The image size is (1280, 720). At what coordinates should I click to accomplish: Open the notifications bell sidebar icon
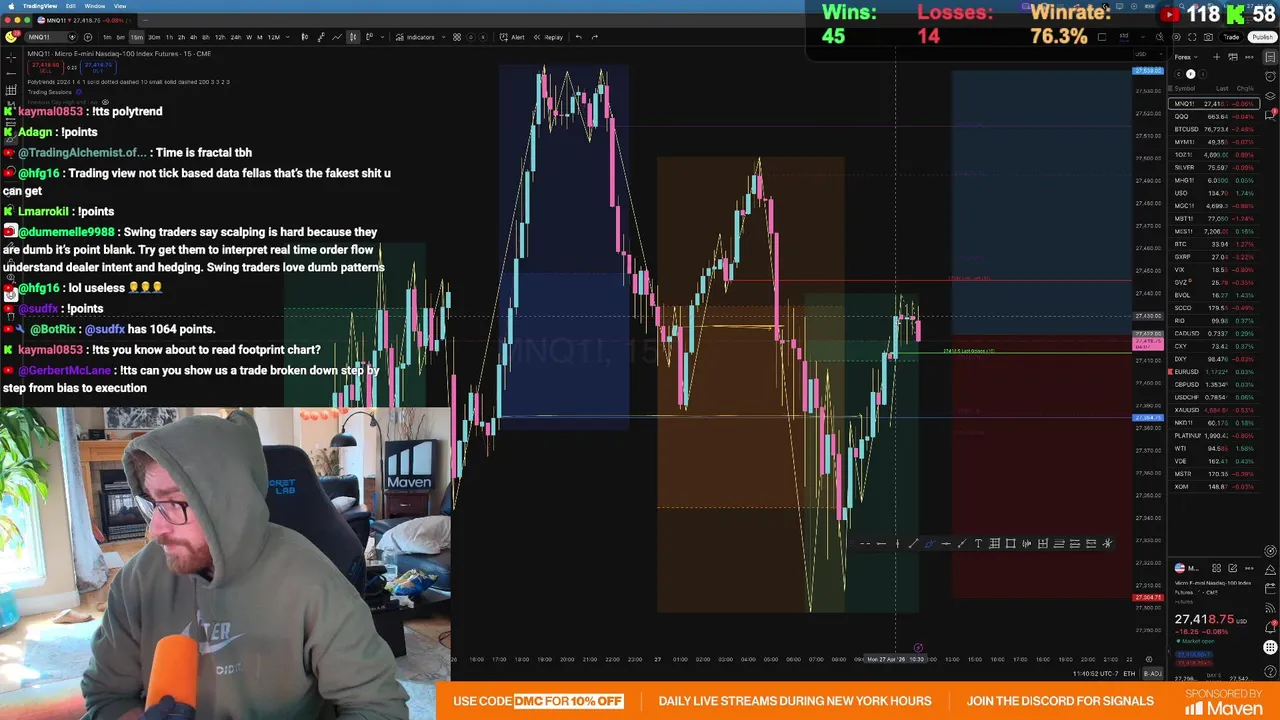pyautogui.click(x=1270, y=628)
